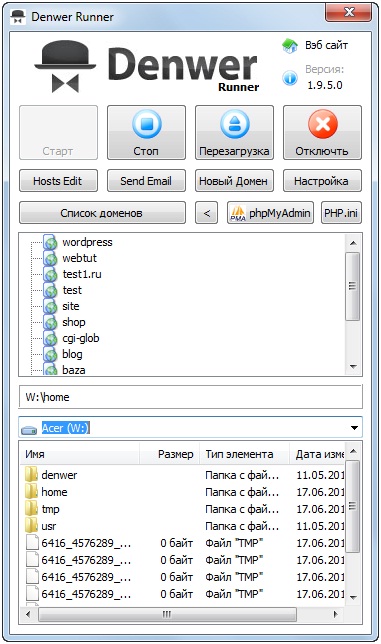Click globe icon next to test1.ru
The image size is (381, 644).
[50, 275]
